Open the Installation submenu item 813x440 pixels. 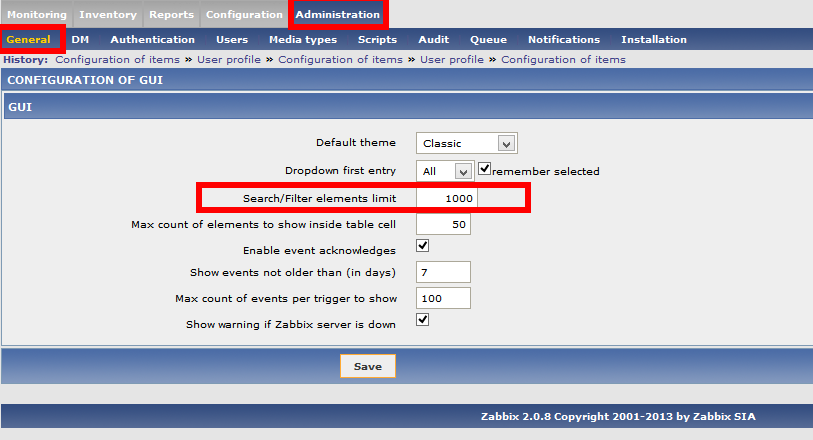click(x=653, y=40)
